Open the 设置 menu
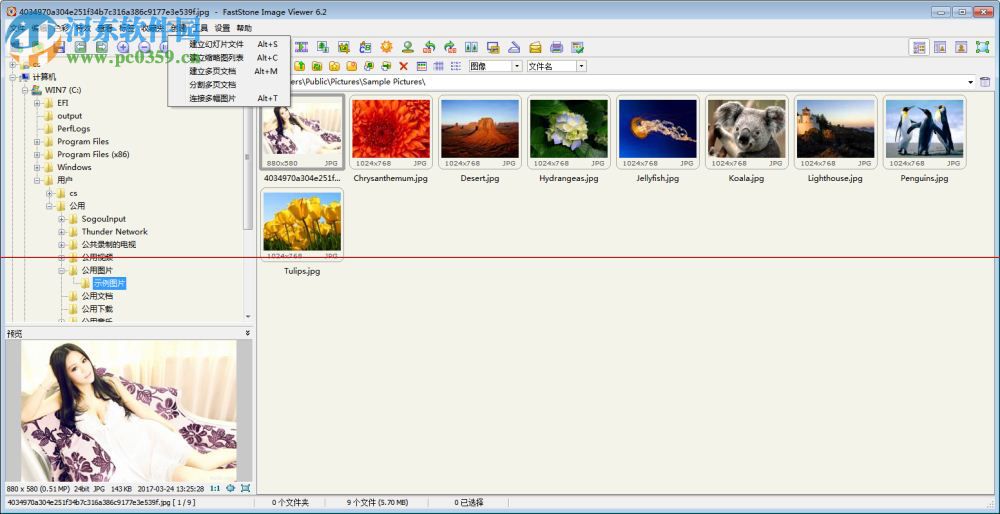The height and width of the screenshot is (514, 1000). (222, 28)
